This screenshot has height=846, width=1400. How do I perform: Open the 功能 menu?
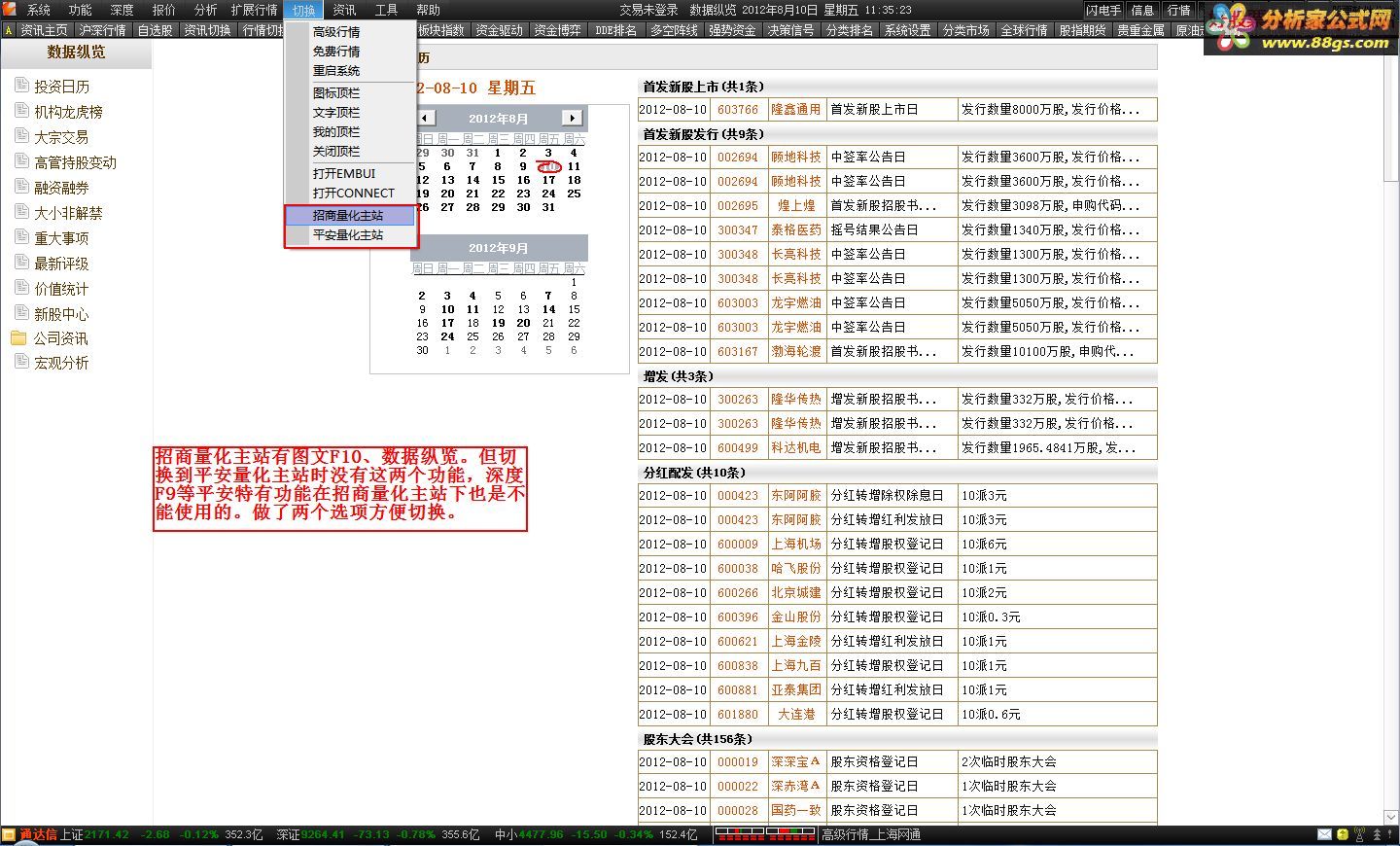(81, 10)
